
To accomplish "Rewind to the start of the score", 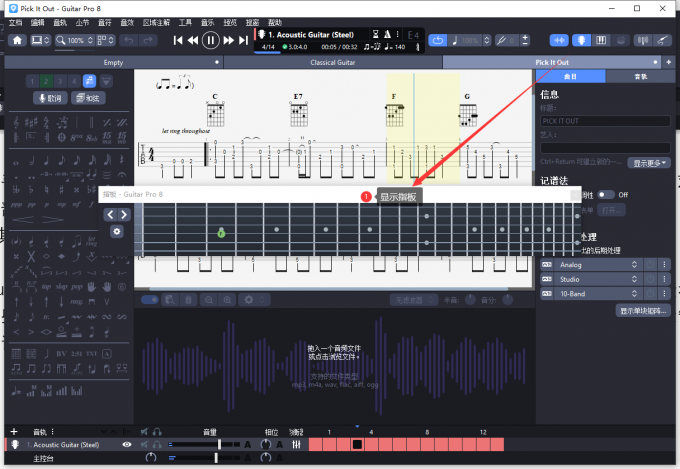I will click(178, 40).
